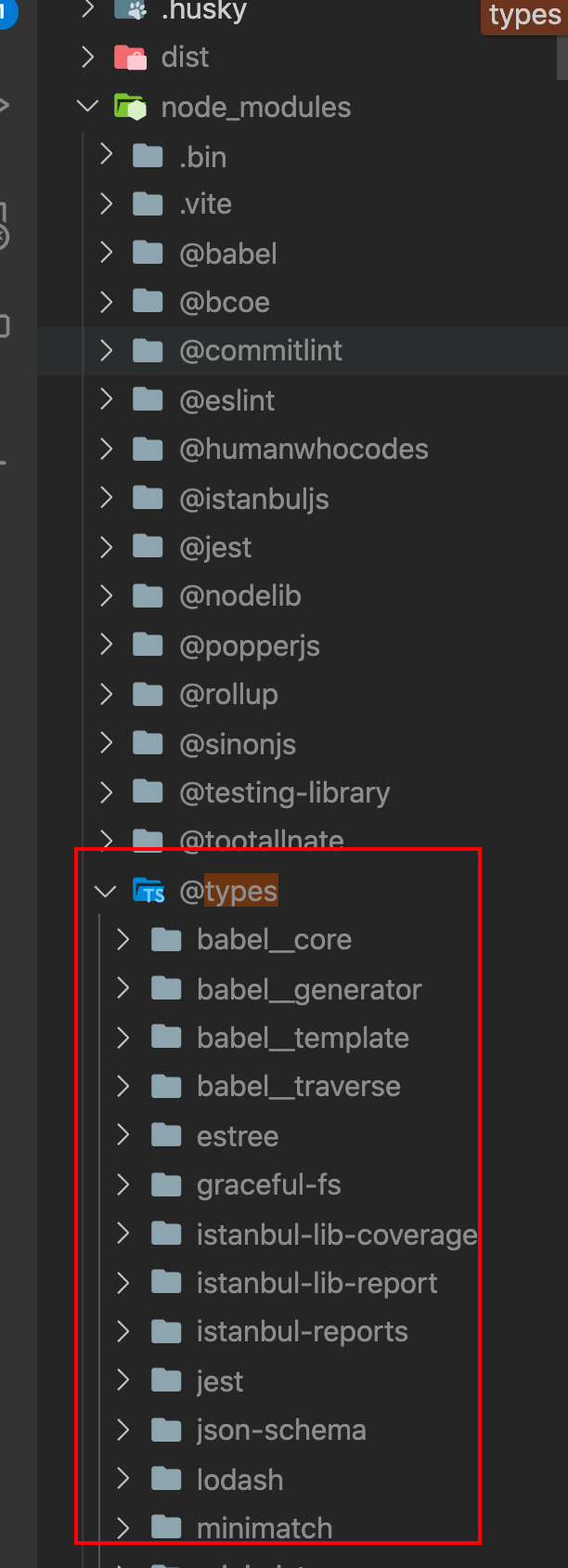Expand the dist folder chevron

(88, 58)
